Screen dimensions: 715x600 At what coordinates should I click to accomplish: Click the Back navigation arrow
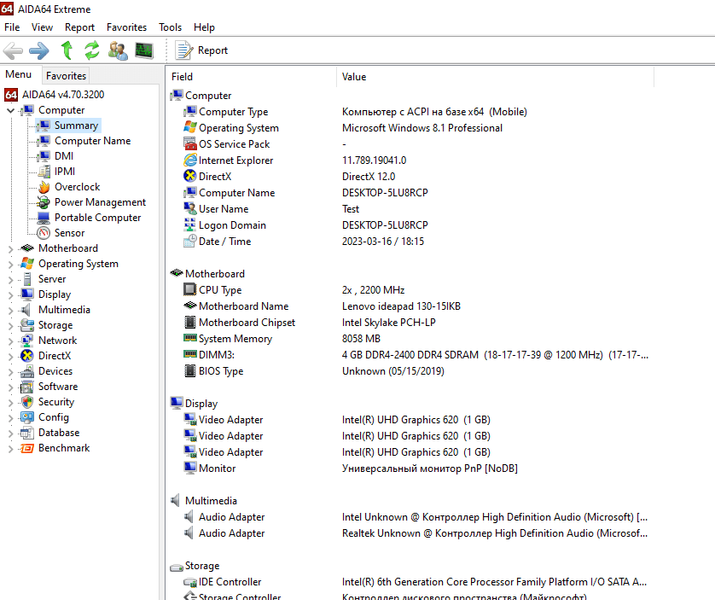click(x=13, y=51)
